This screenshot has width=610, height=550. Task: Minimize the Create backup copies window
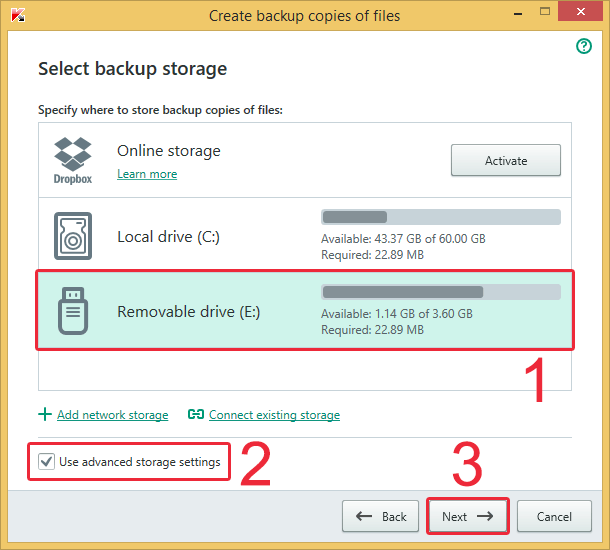pos(518,14)
